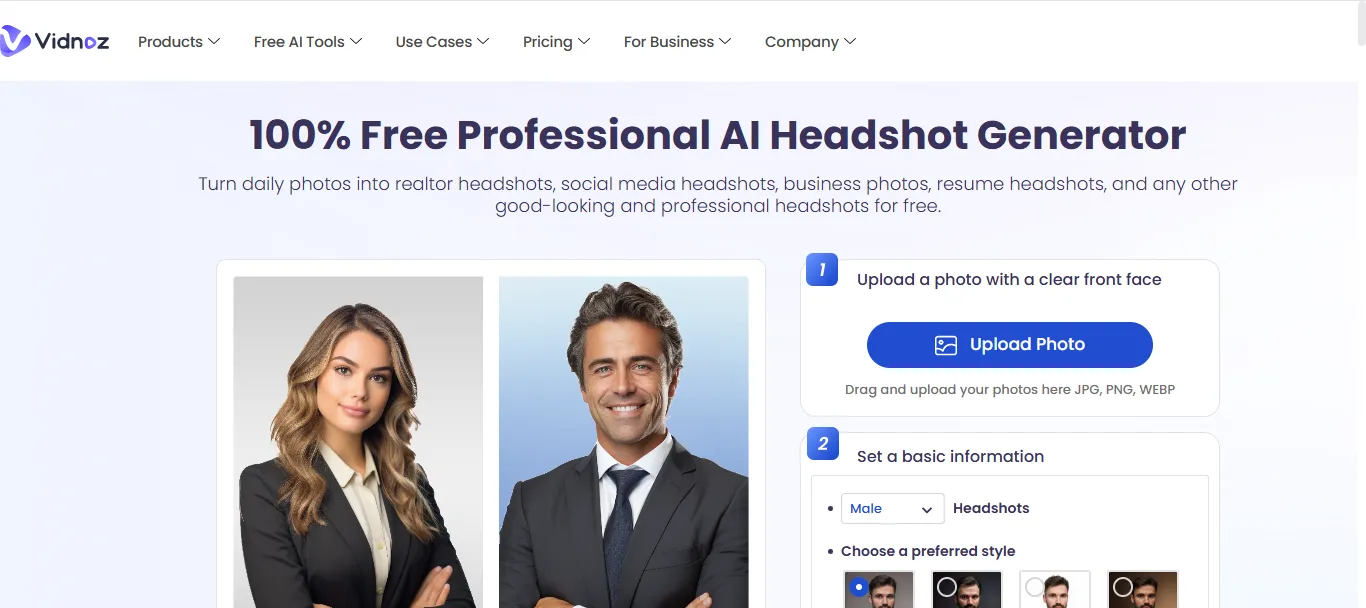1366x608 pixels.
Task: Click the arrow next to Use Cases
Action: click(483, 41)
